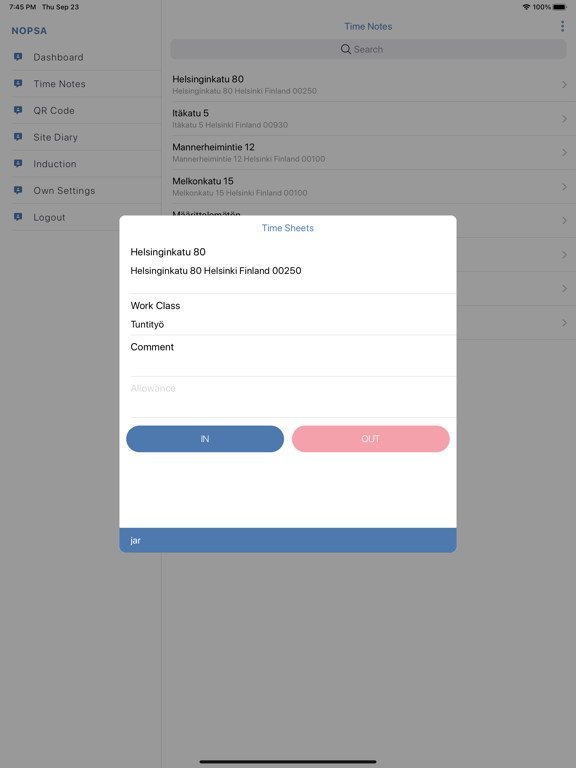This screenshot has width=576, height=768.
Task: Select the Helsinginkatu 80 list entry title
Action: 208,79
